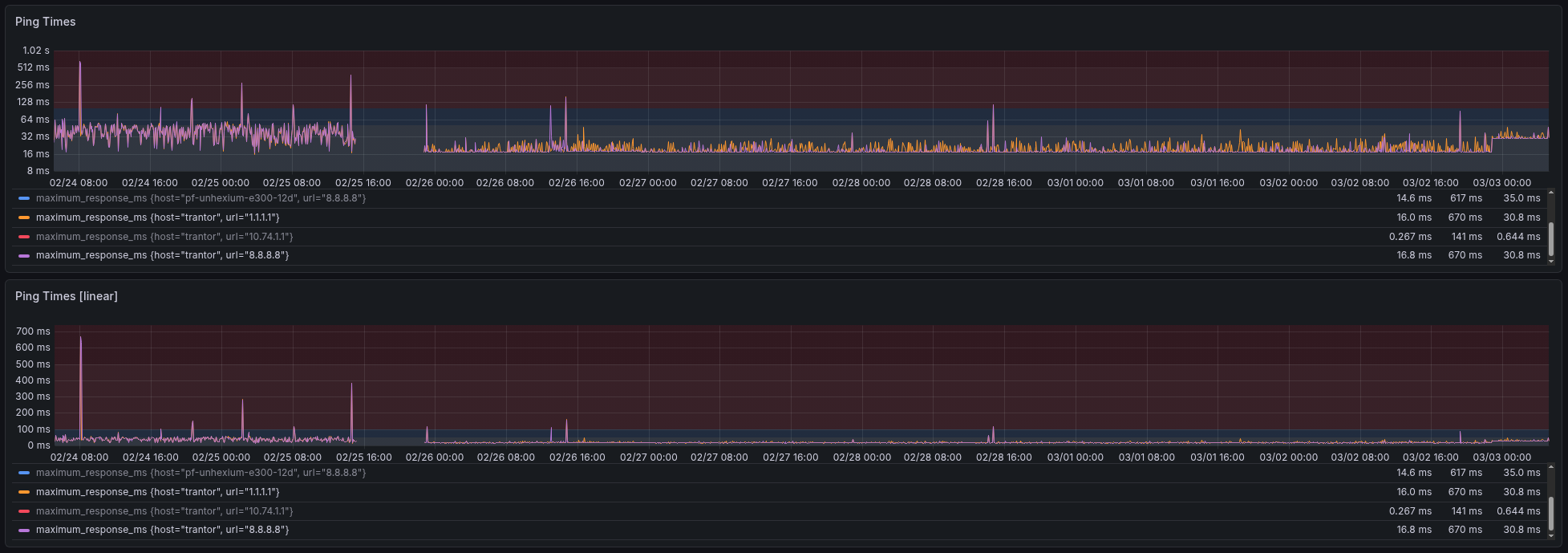Click scroll down arrow in linear panel legend
1568x553 pixels.
click(x=1550, y=535)
